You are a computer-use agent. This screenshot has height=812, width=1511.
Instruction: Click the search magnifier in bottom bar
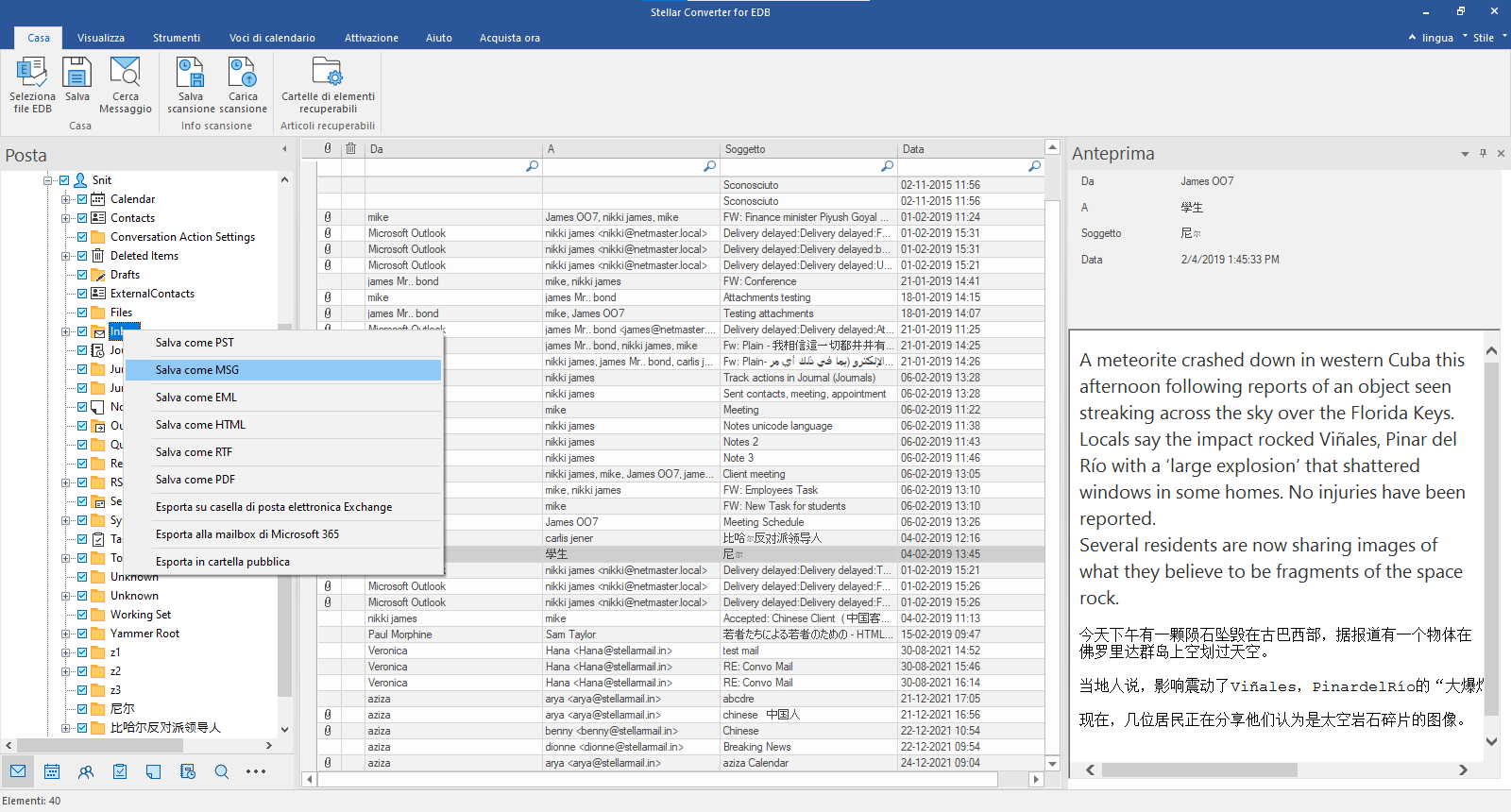click(x=222, y=771)
